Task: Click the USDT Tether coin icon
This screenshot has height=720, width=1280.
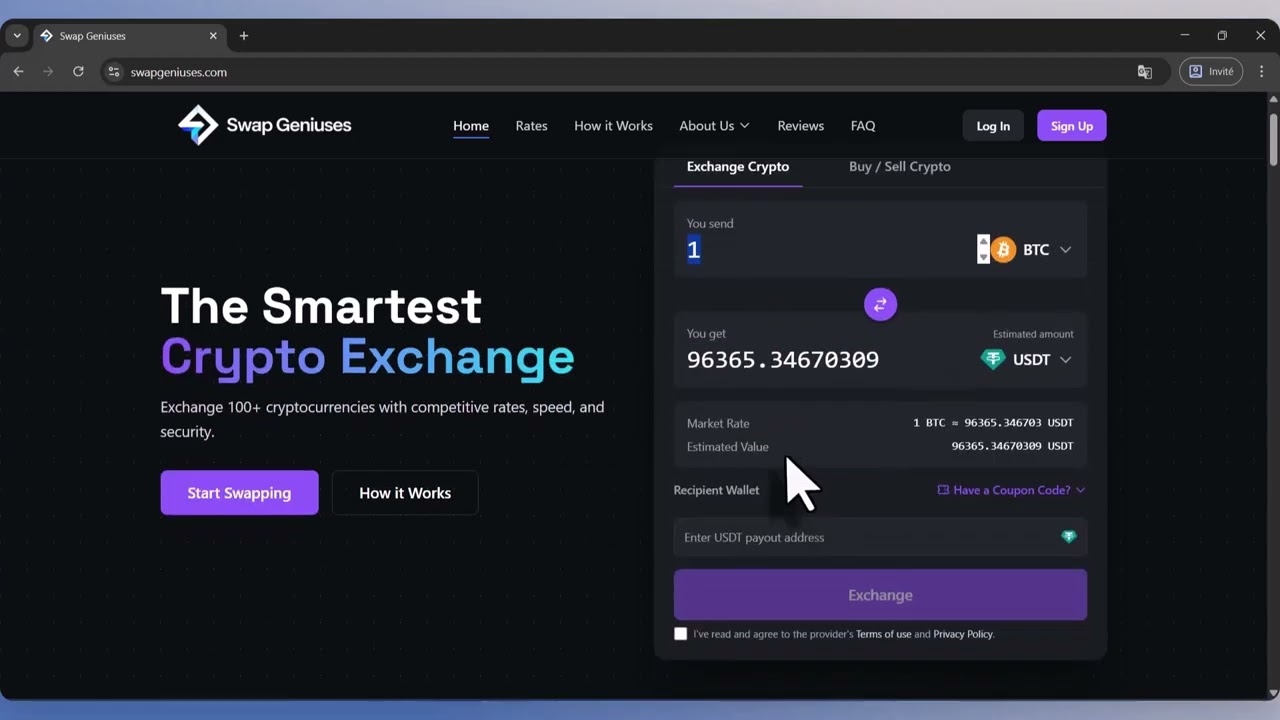Action: click(992, 359)
